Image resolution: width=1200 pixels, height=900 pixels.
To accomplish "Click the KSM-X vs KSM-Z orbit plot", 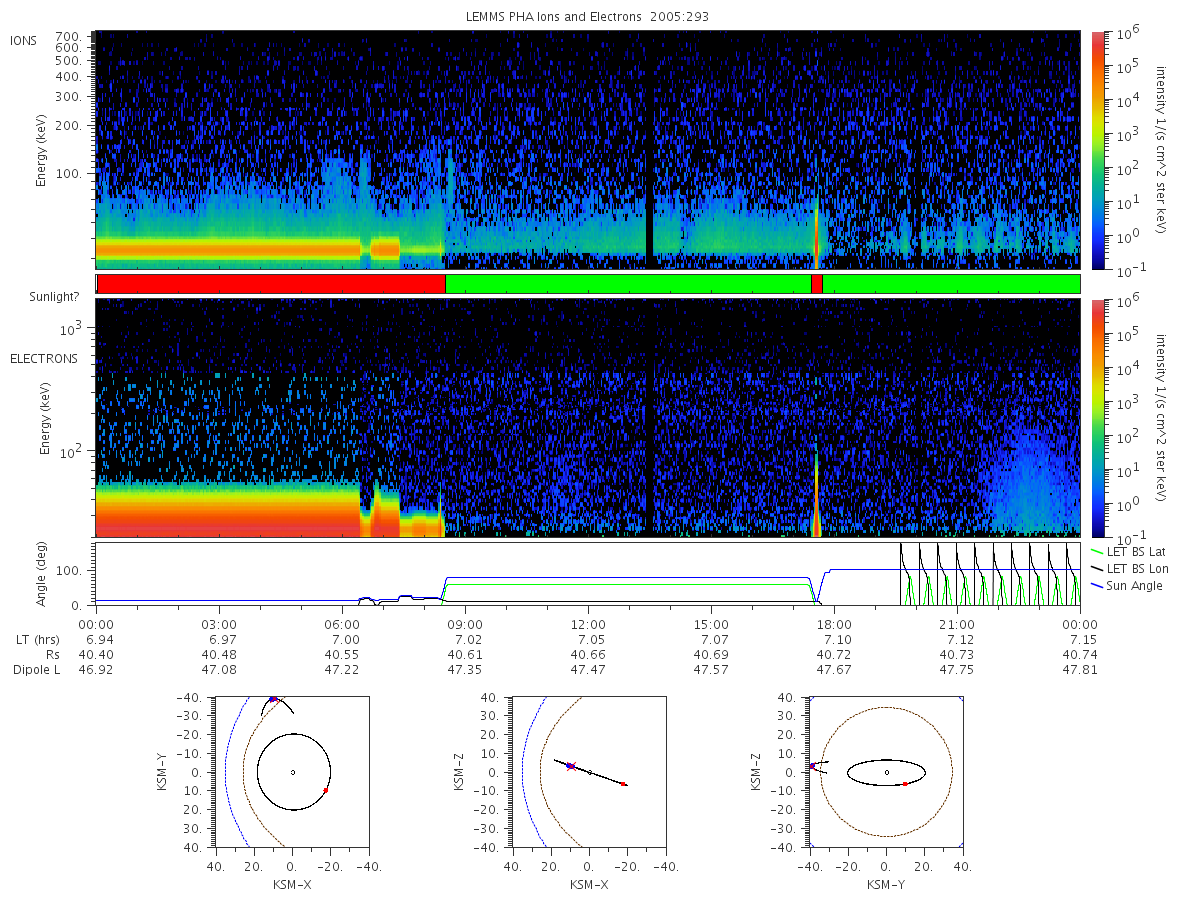I will 589,772.
